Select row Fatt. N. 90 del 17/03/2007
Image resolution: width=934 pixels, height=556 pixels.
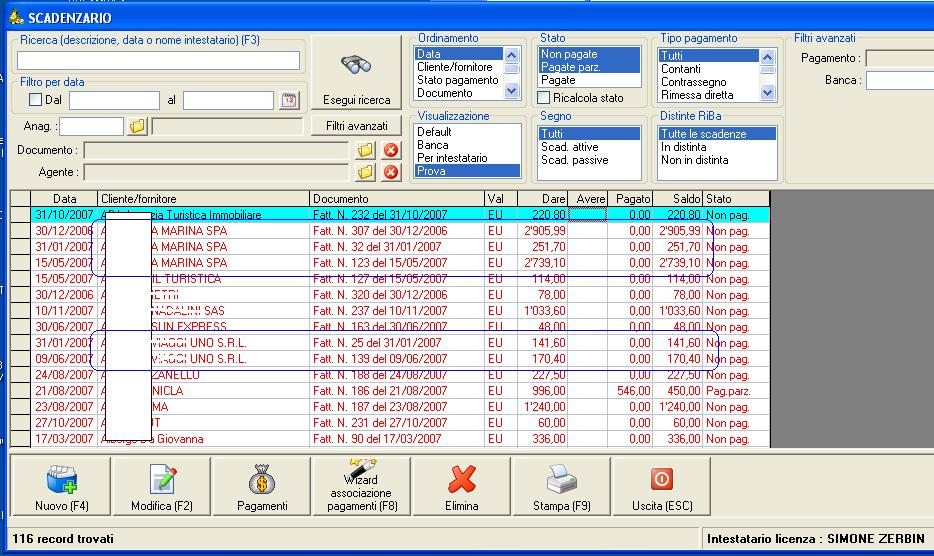[x=390, y=439]
